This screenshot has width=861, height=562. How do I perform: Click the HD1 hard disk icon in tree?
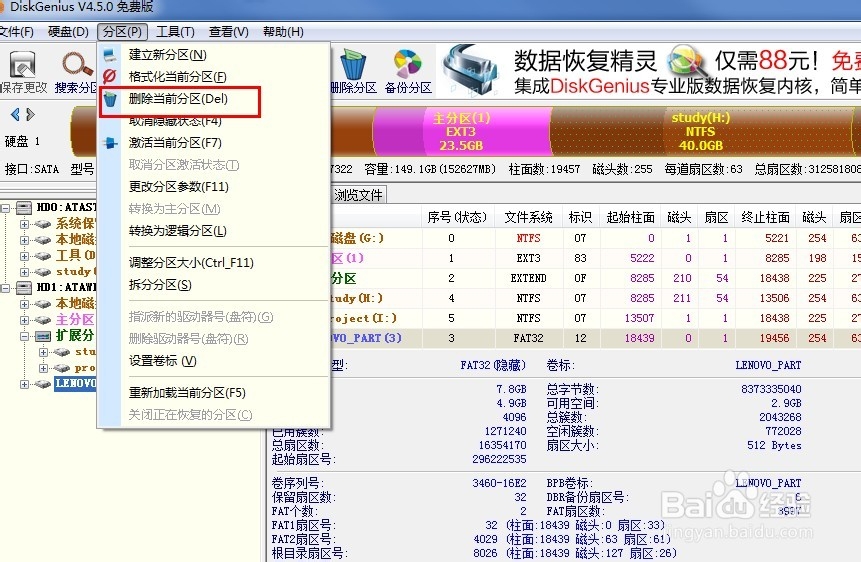[x=24, y=287]
